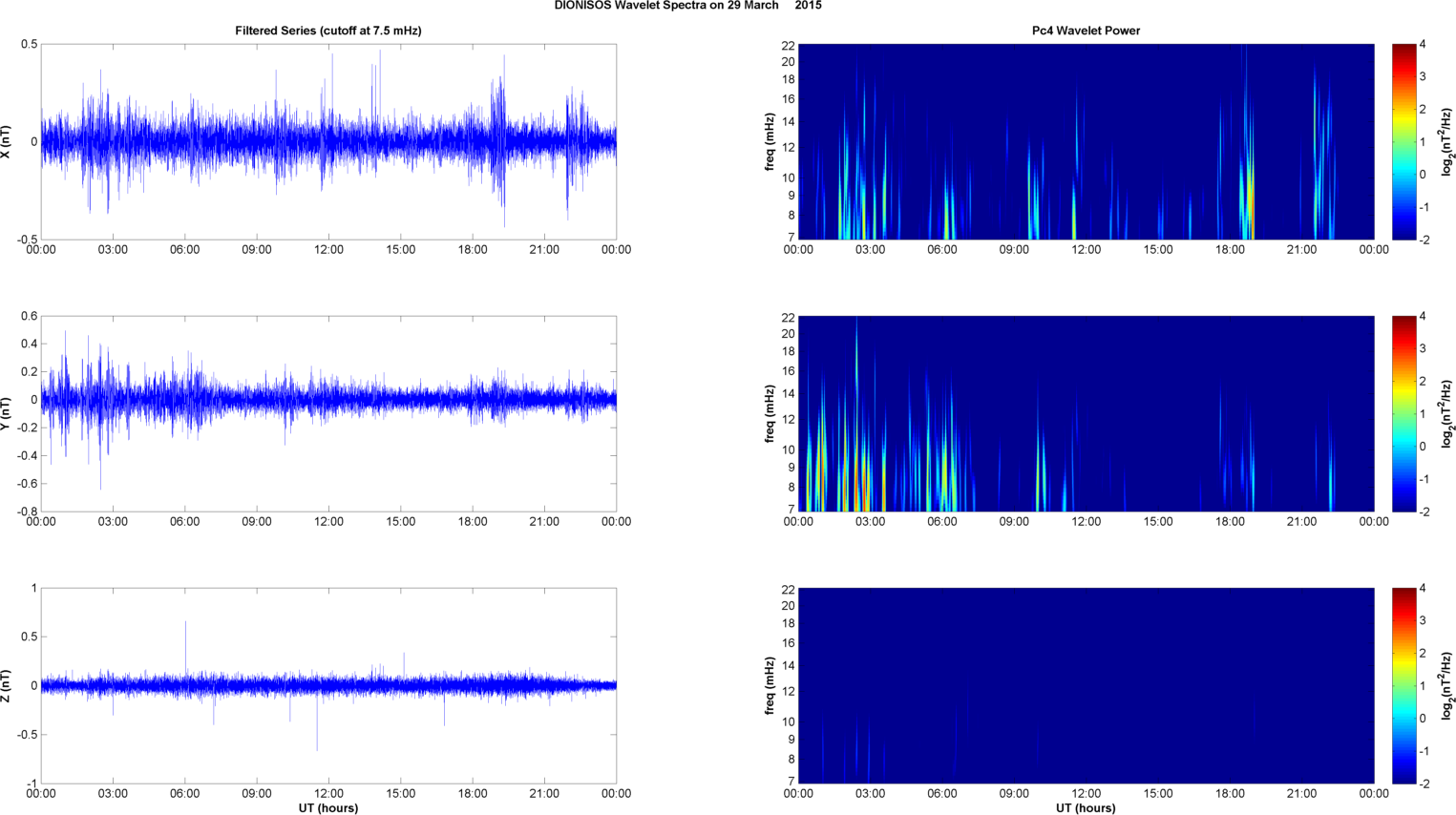
Task: Click the log2(nT²/Hz) label of the middle colorbar
Action: click(x=1448, y=413)
